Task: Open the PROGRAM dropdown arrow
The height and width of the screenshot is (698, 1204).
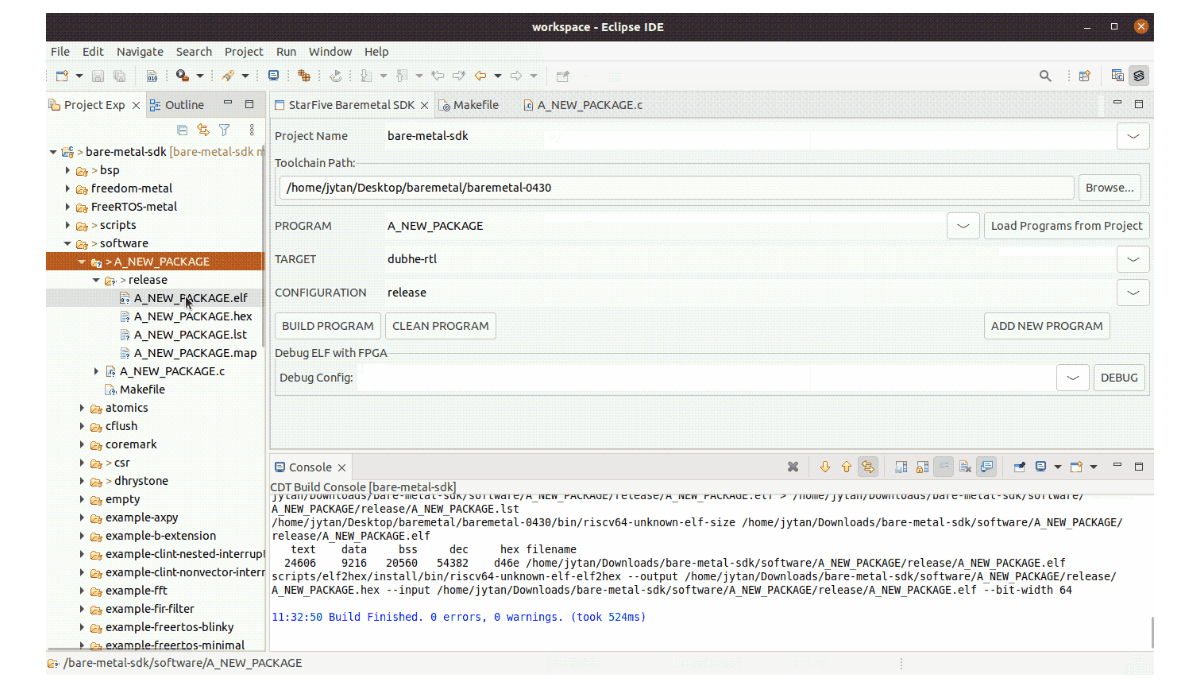Action: coord(963,226)
